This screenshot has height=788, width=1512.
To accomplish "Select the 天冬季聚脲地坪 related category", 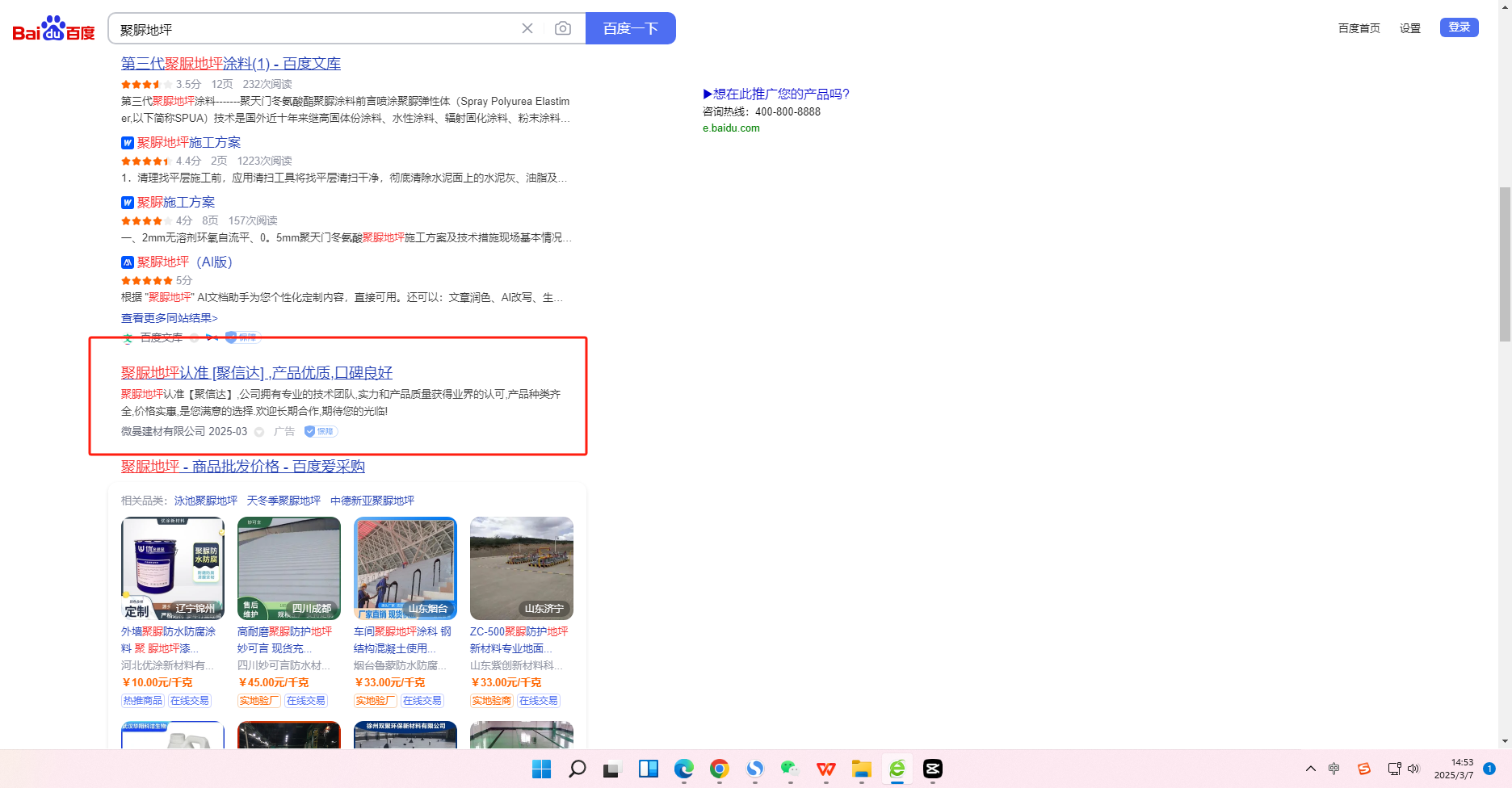I will [x=283, y=501].
